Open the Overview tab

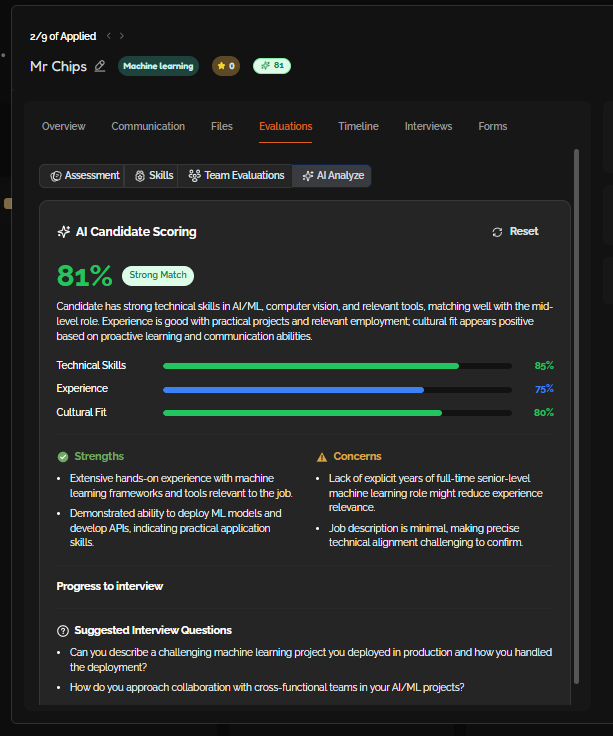click(63, 126)
